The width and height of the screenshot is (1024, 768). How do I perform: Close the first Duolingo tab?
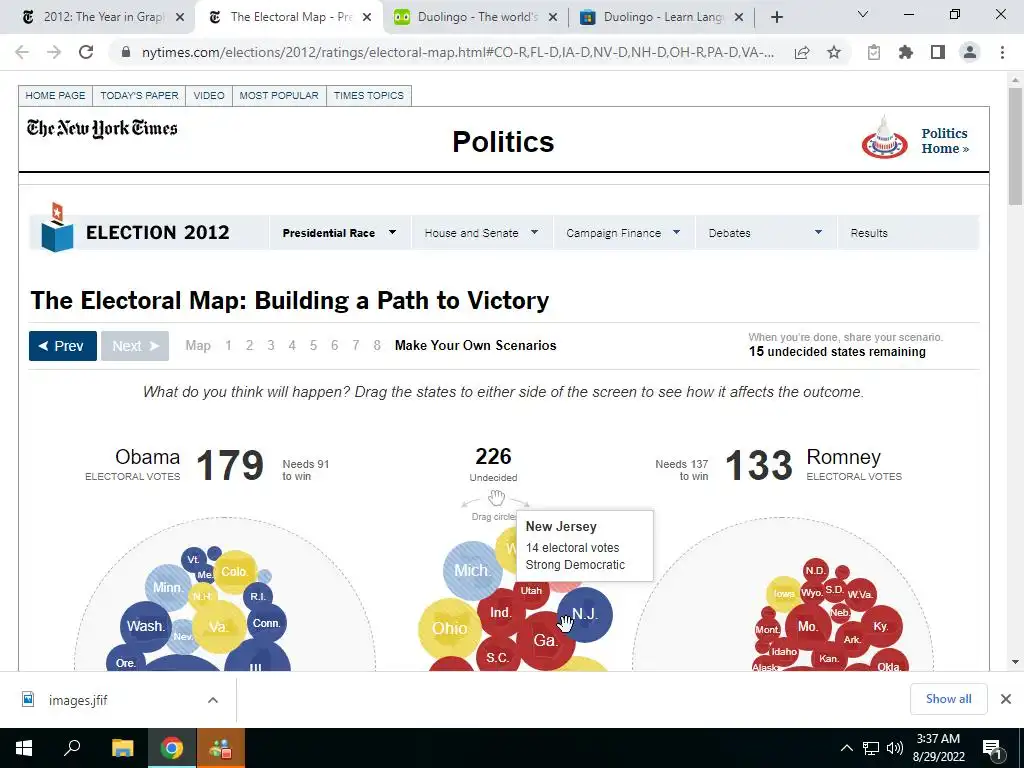553,17
